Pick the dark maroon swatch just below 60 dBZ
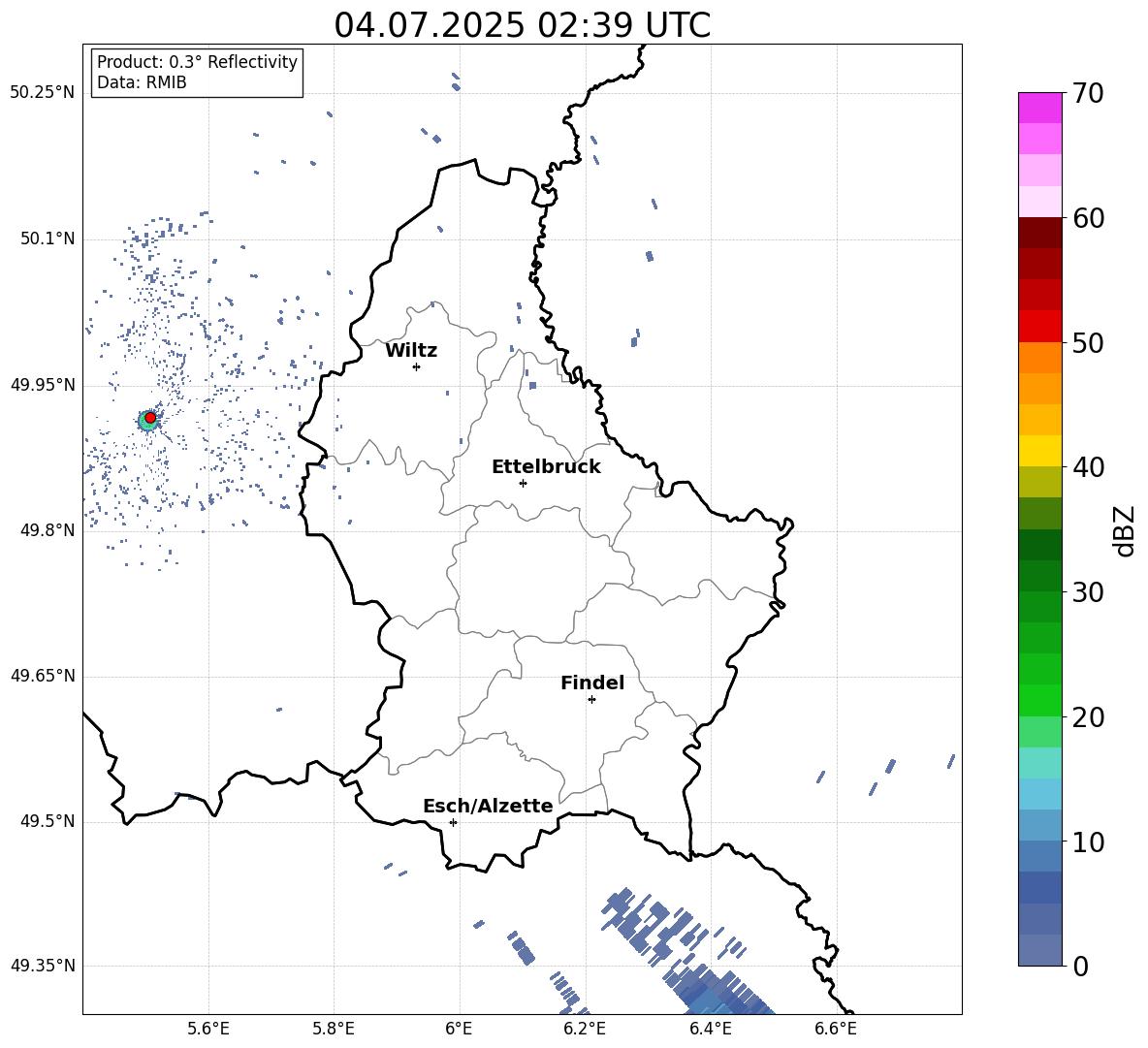Screen dimensions: 1148x1048 pos(1039,233)
